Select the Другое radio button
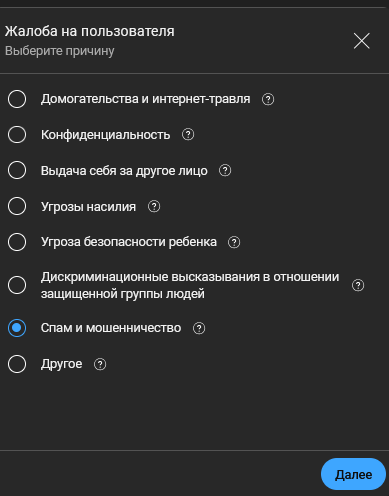Viewport: 389px width, 496px height. (17, 364)
